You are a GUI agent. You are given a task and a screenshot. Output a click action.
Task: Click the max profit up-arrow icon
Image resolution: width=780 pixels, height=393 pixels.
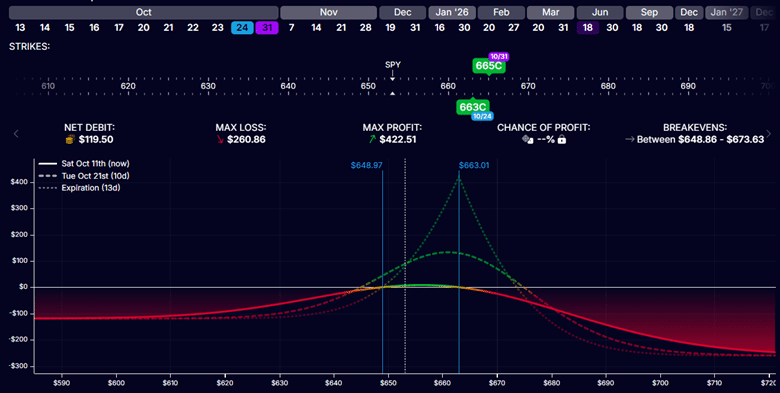click(x=372, y=140)
